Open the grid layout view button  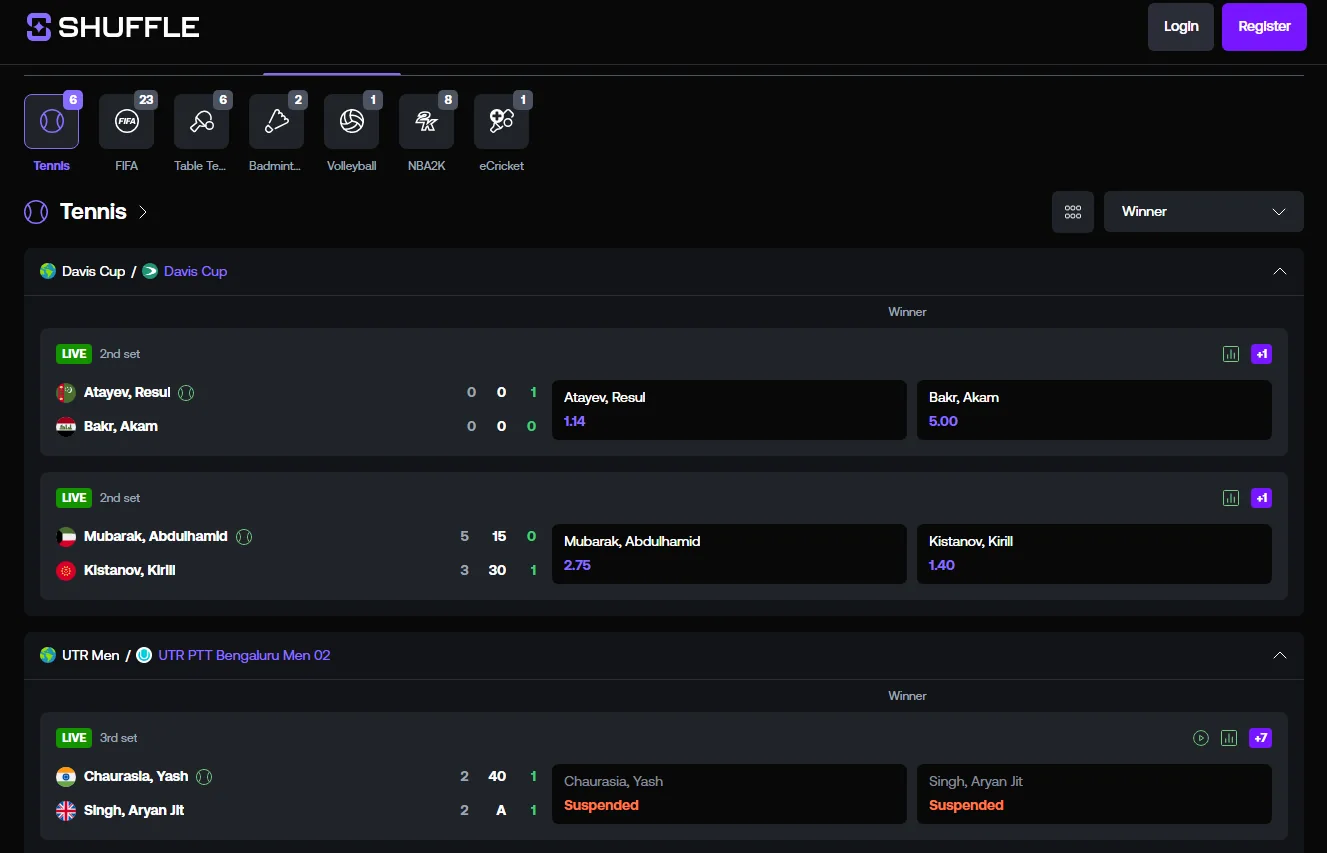pyautogui.click(x=1073, y=212)
